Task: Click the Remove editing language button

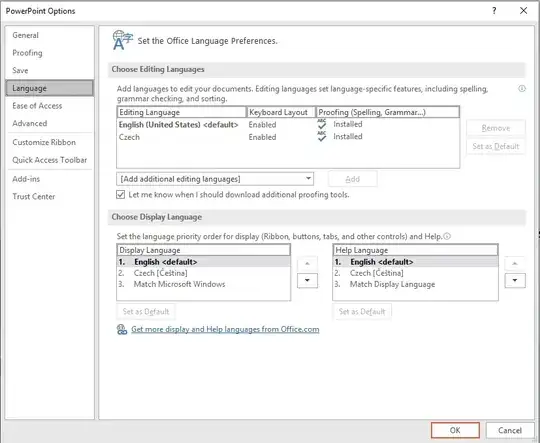Action: click(x=496, y=128)
